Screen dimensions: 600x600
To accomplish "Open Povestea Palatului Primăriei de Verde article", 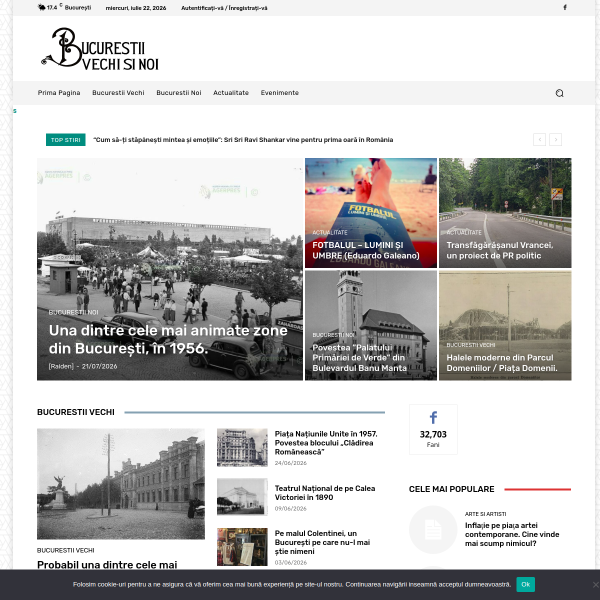I will coord(359,358).
